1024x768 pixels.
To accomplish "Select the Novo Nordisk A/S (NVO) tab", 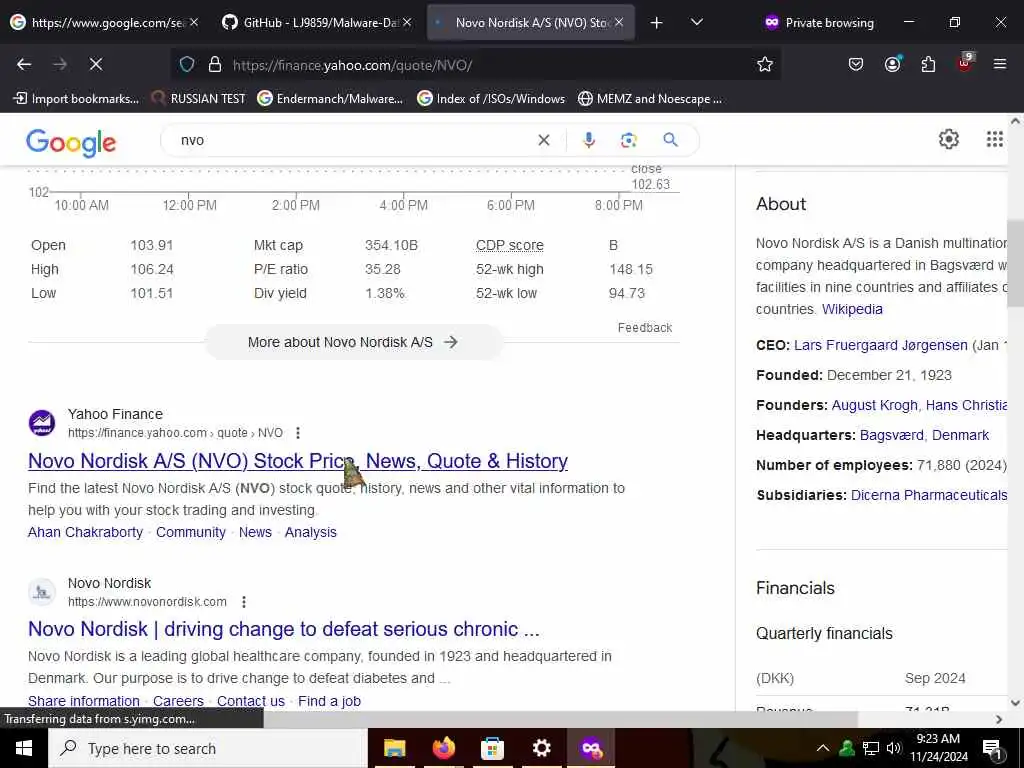I will pos(530,22).
